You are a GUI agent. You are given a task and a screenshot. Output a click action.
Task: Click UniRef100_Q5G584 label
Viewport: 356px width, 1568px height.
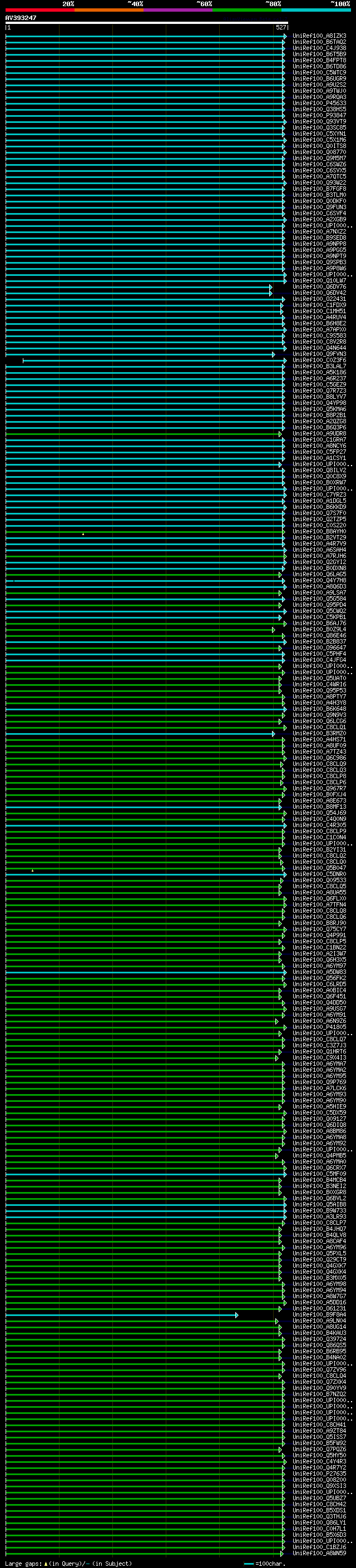tap(319, 599)
